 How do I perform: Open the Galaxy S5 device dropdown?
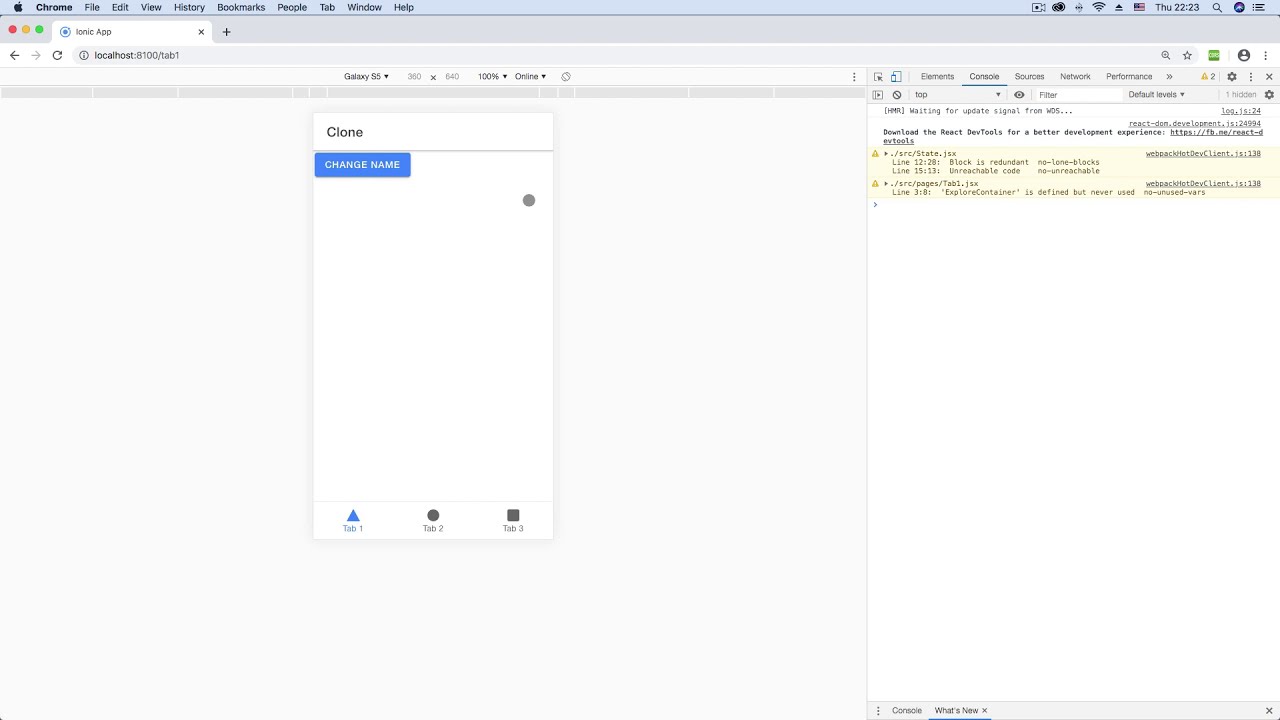pyautogui.click(x=366, y=77)
